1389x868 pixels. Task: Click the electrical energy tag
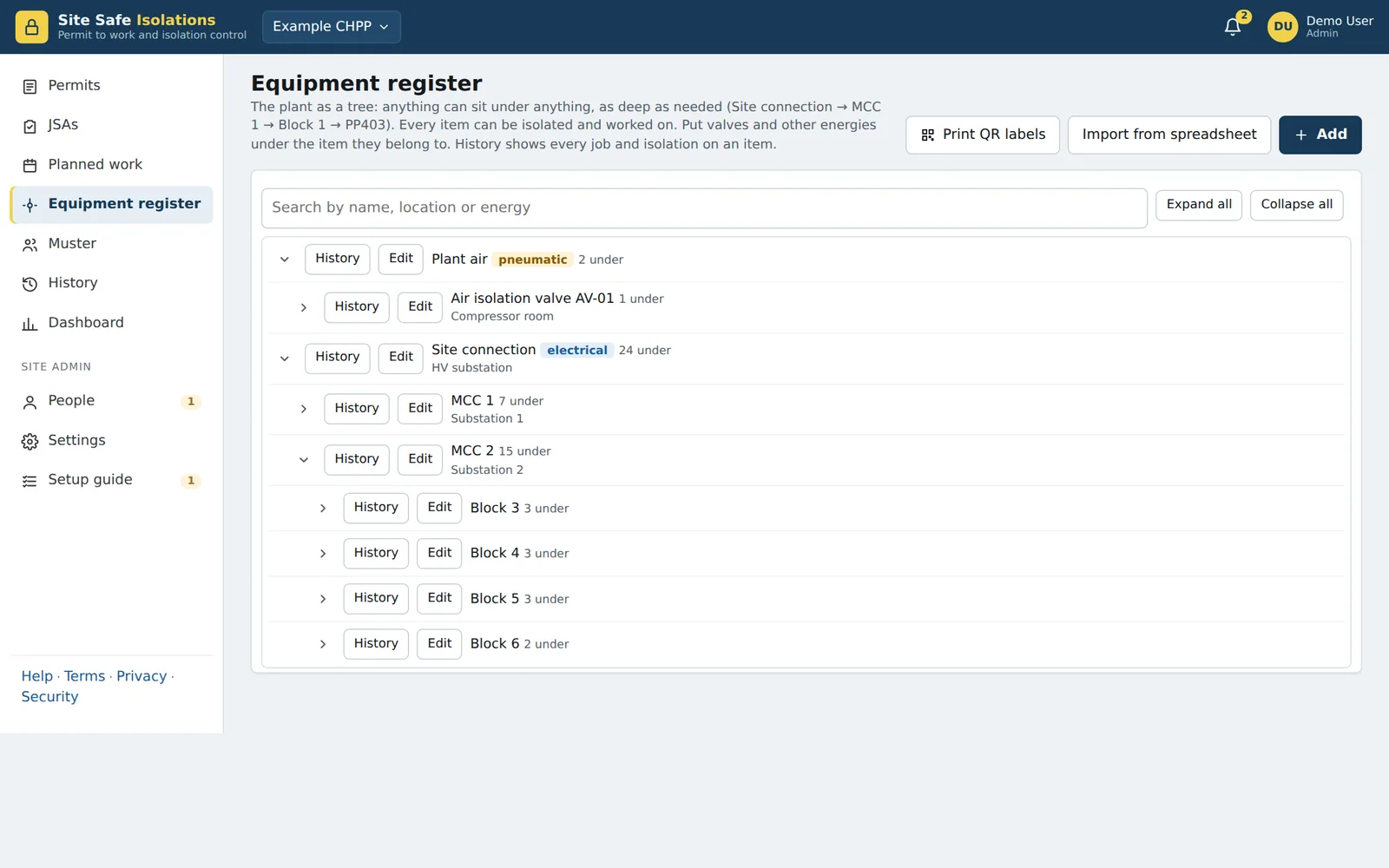577,351
